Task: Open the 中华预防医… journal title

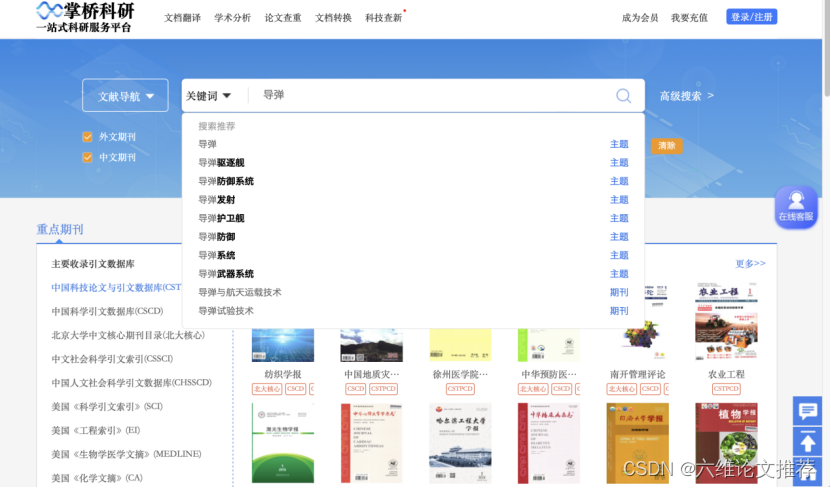Action: tap(549, 375)
